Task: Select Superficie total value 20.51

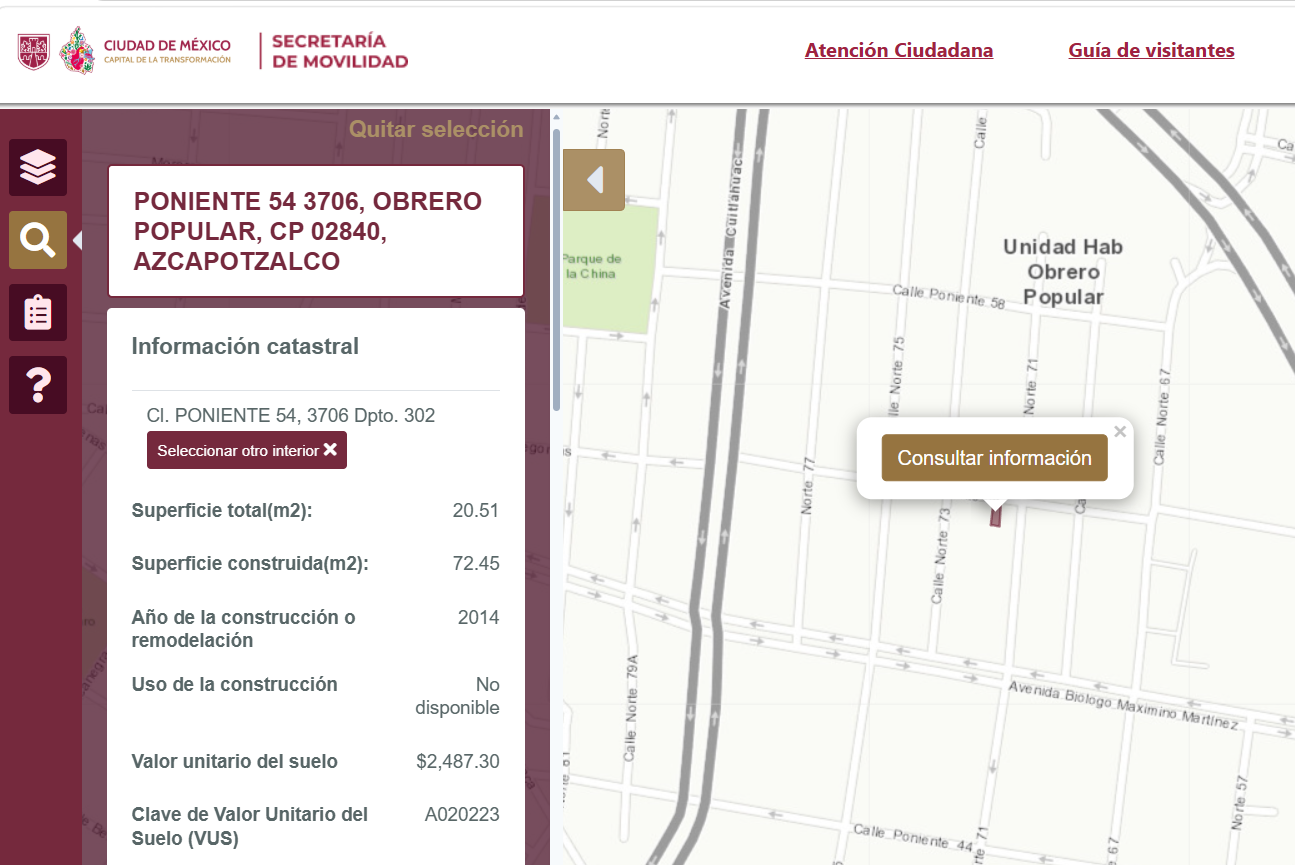Action: [x=475, y=511]
